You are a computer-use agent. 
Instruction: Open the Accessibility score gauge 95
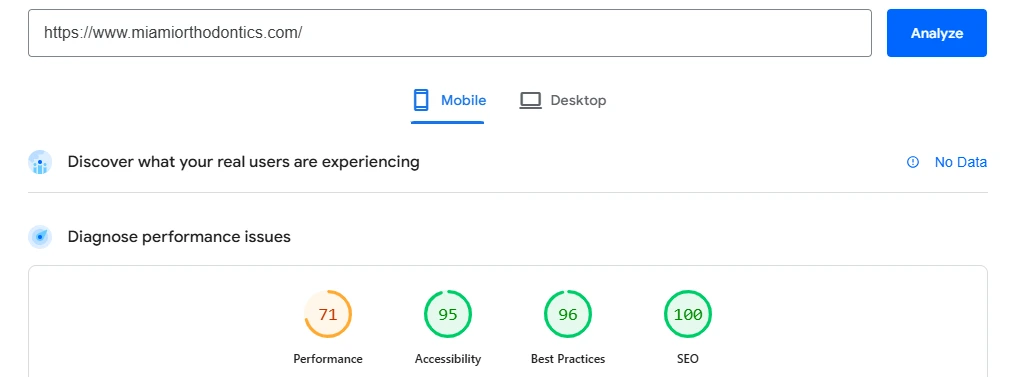point(448,314)
